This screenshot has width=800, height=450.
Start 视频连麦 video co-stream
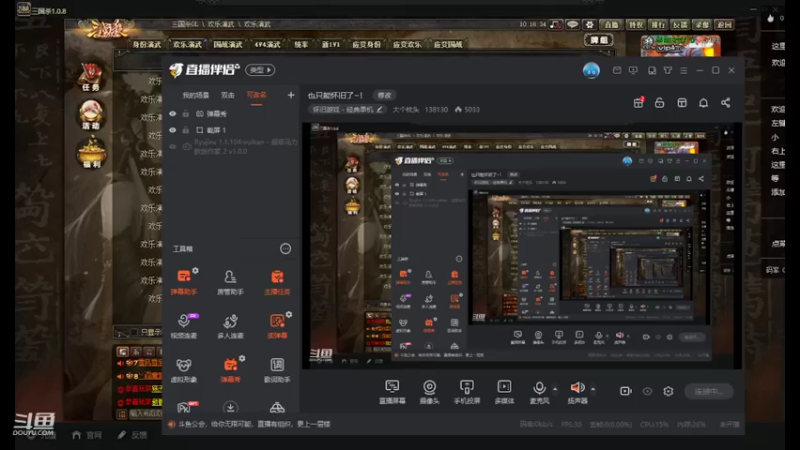click(x=184, y=326)
